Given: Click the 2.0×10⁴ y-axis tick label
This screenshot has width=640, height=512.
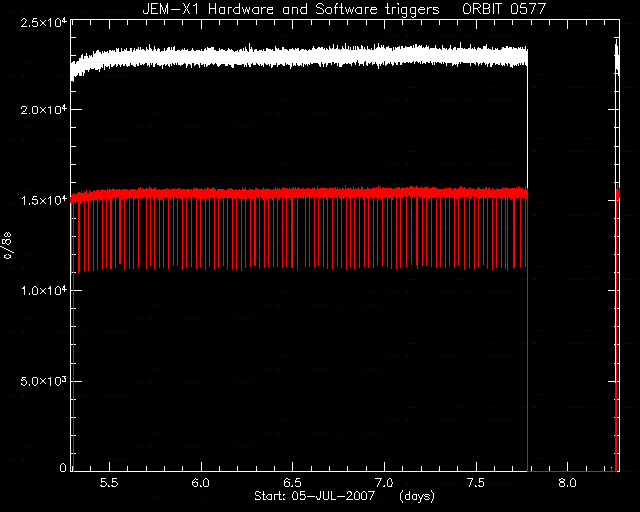Looking at the screenshot, I should tap(44, 109).
